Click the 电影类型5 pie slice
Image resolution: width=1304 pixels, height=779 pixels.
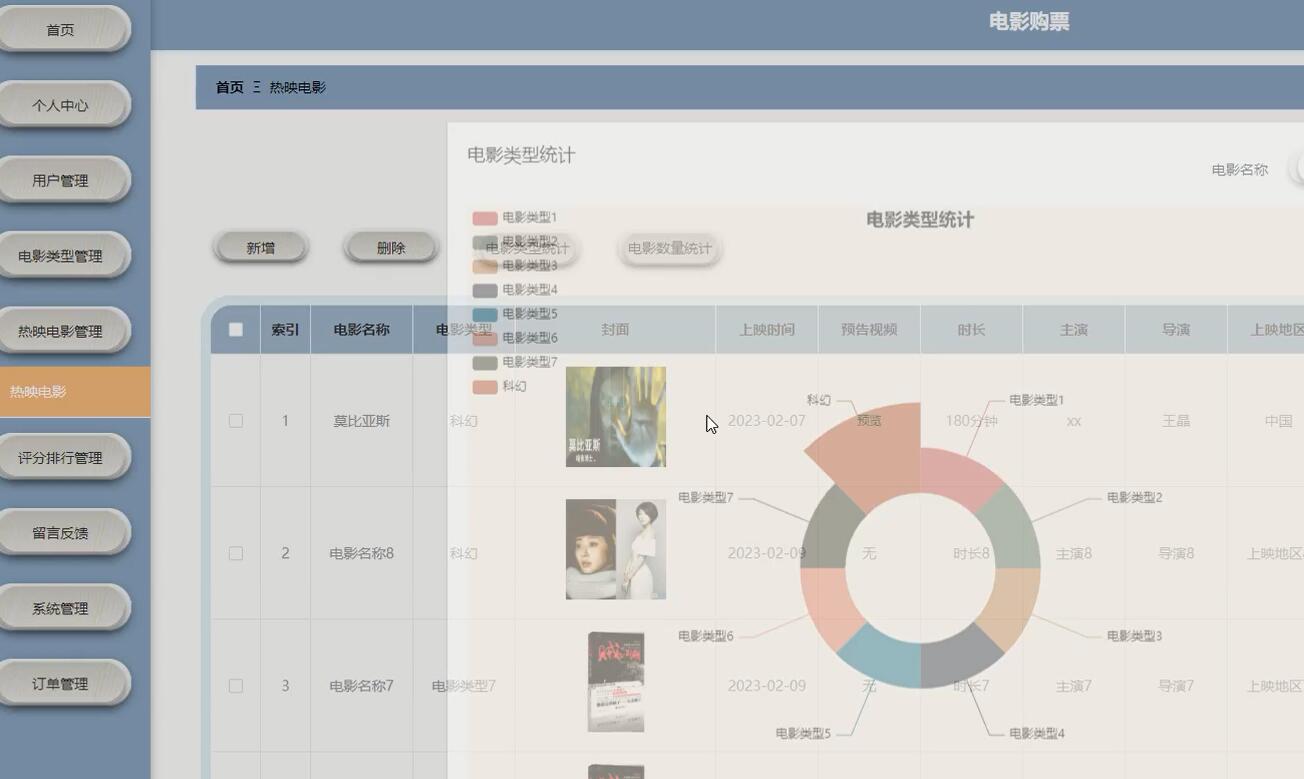coord(882,659)
